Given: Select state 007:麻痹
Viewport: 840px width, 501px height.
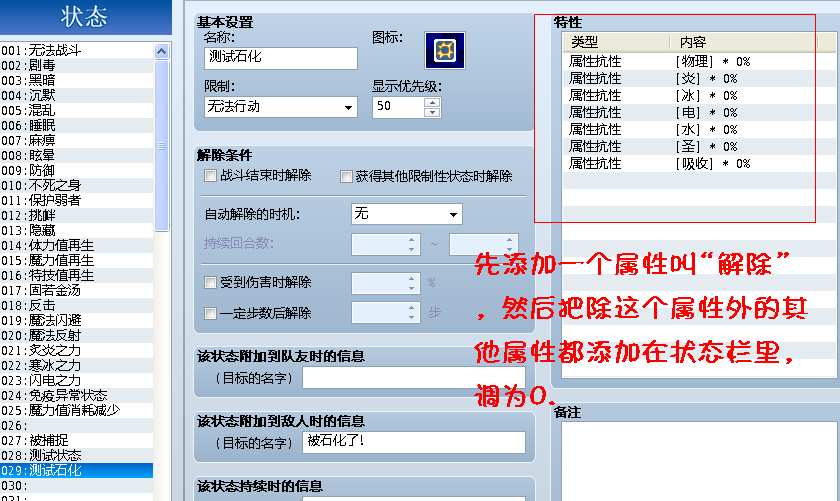Looking at the screenshot, I should pos(77,140).
